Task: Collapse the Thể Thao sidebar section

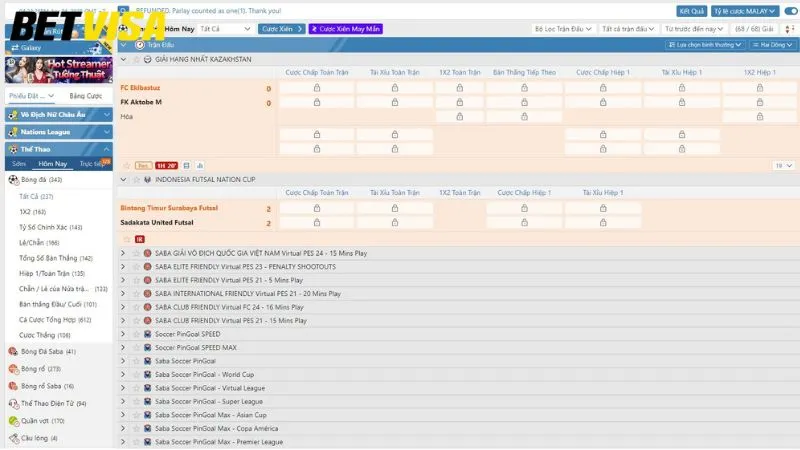Action: [x=106, y=149]
